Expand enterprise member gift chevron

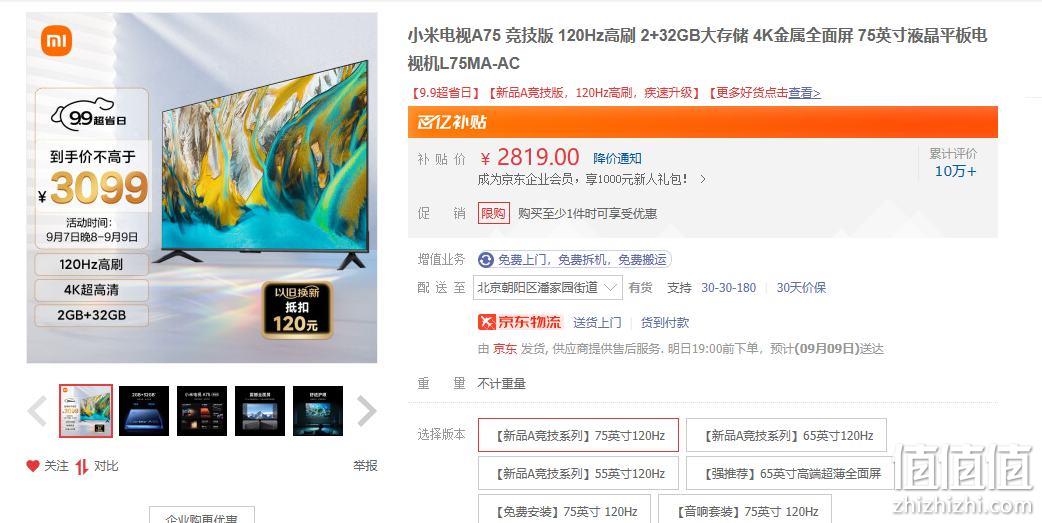click(703, 179)
